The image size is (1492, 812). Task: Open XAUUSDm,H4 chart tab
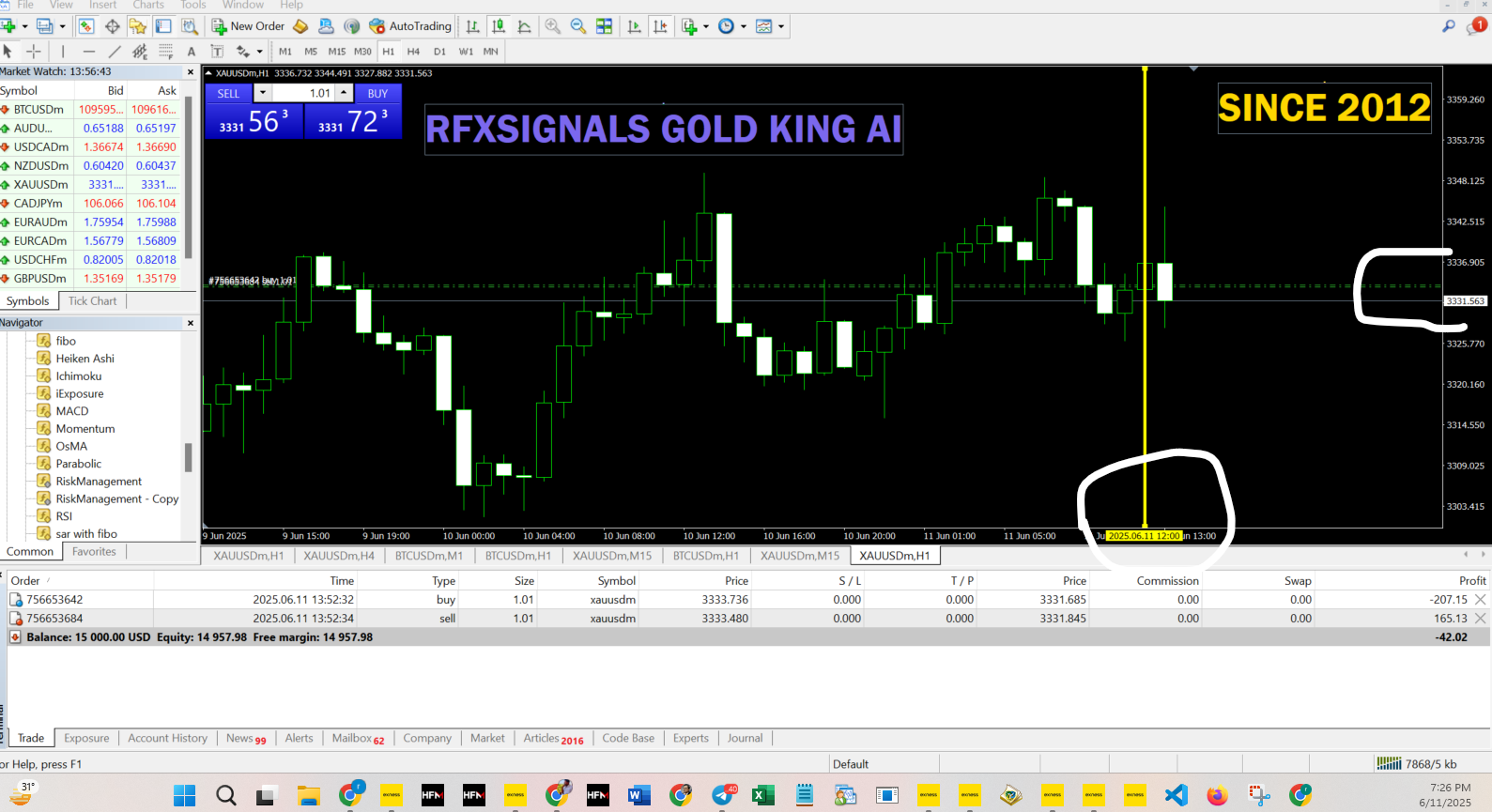tap(339, 556)
